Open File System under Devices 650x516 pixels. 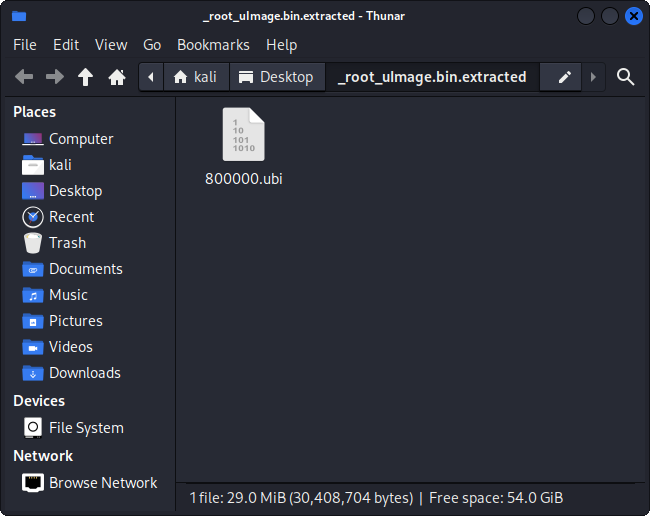86,428
